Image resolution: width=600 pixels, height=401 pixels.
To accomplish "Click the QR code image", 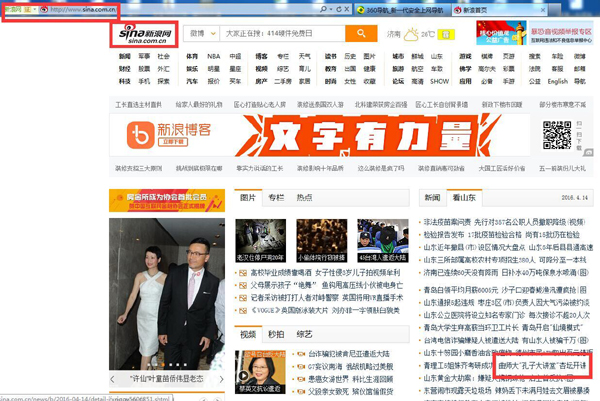I will tap(556, 133).
